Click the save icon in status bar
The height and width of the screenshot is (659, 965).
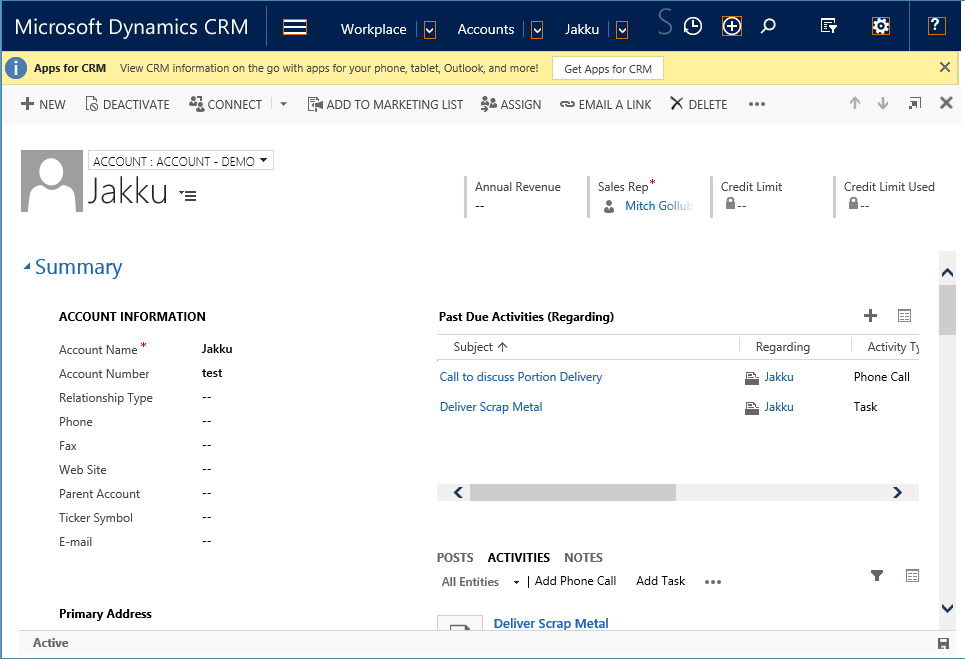click(x=943, y=643)
